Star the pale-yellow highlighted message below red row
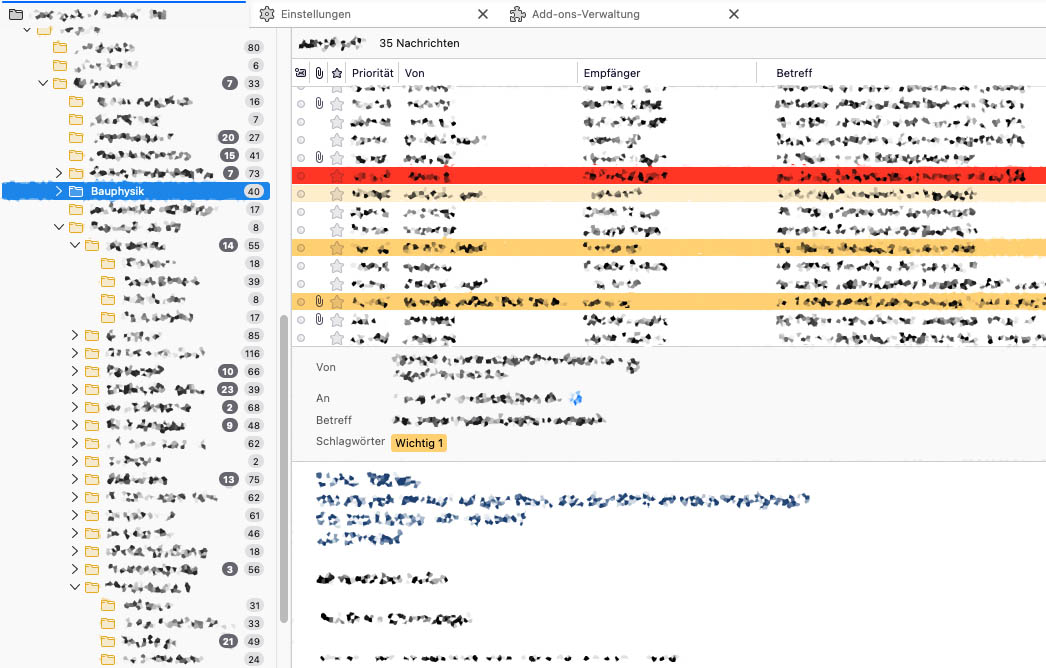The width and height of the screenshot is (1046, 668). 337,193
